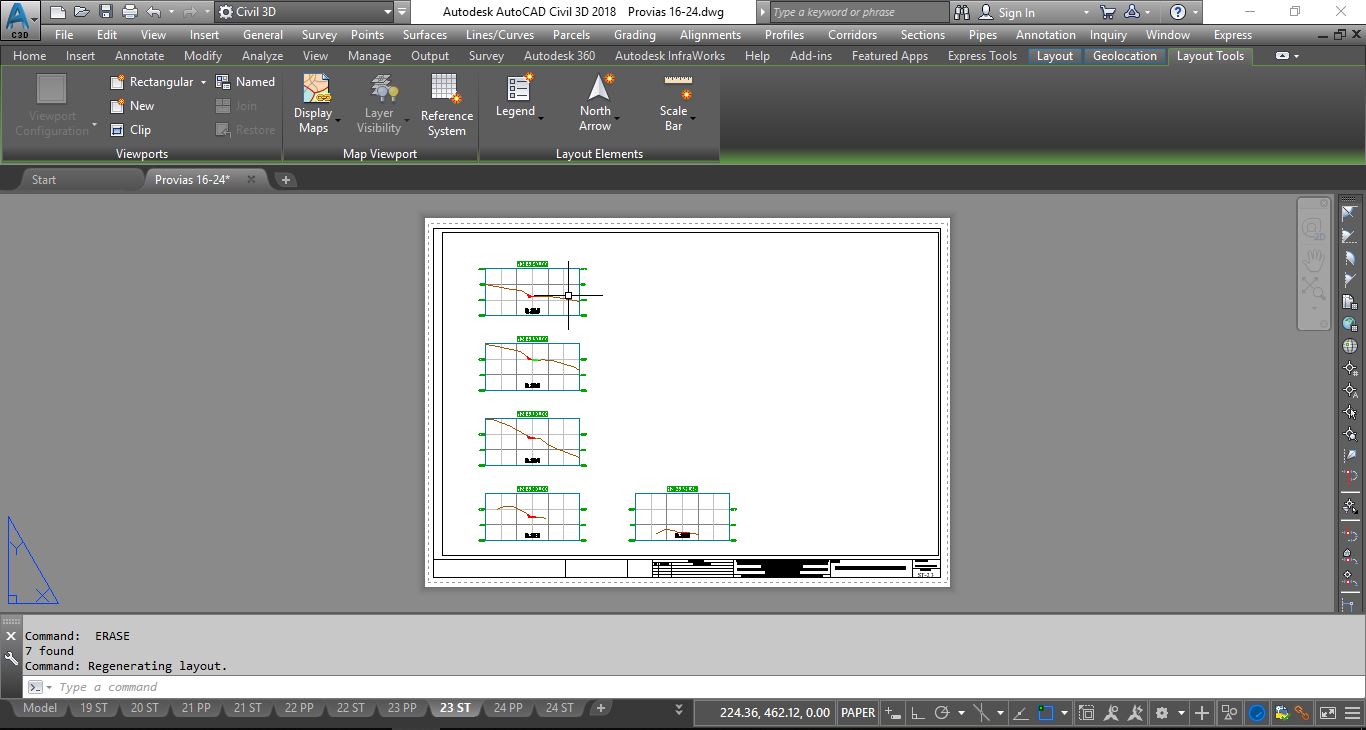
Task: Click the Save icon in quick access toolbar
Action: [106, 12]
